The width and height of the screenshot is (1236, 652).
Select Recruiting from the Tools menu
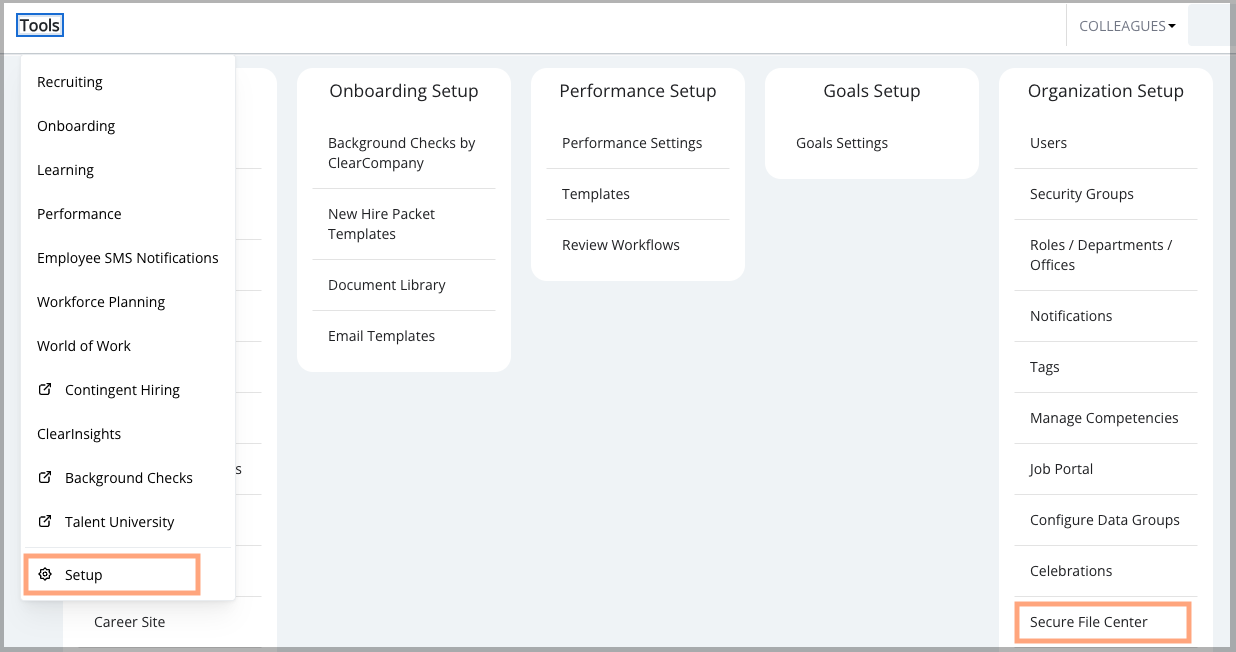point(70,82)
